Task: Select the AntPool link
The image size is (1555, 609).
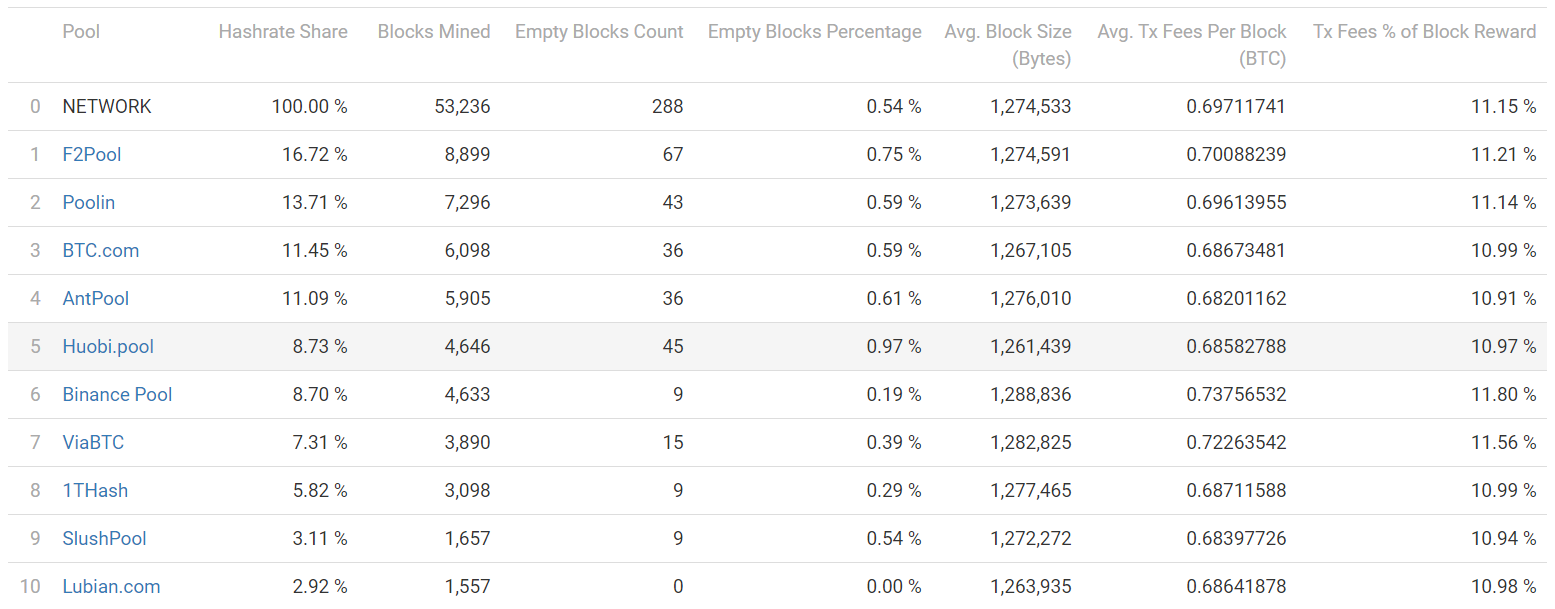Action: [x=96, y=298]
